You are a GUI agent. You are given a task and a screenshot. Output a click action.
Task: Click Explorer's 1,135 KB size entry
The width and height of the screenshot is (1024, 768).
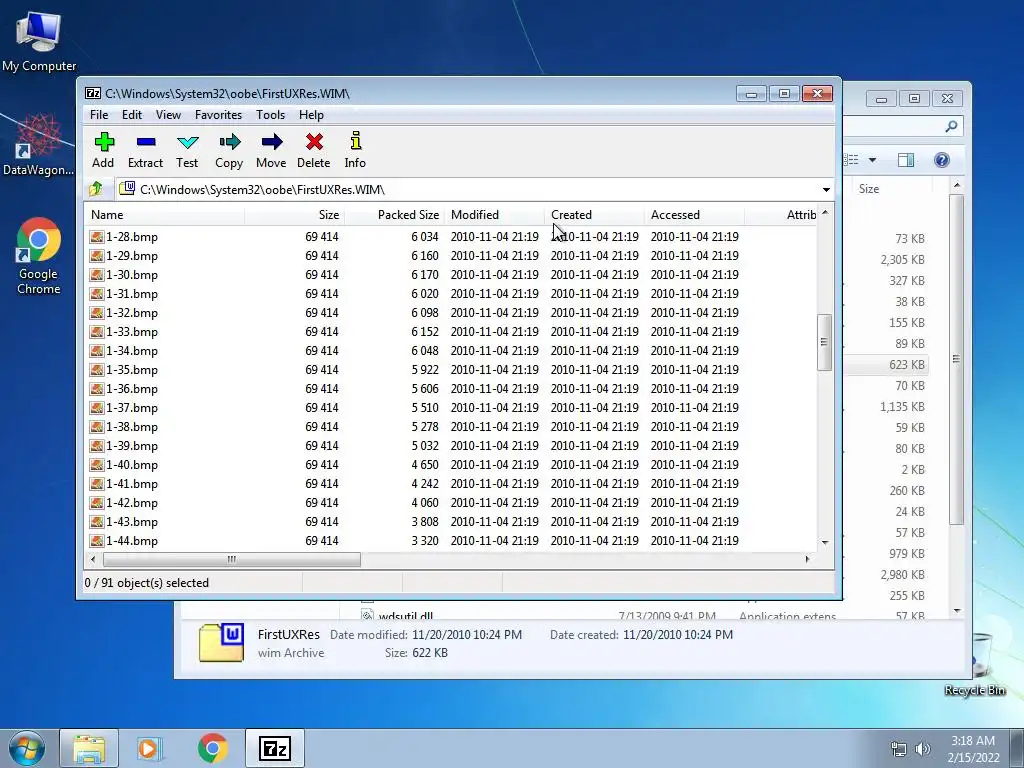(903, 407)
